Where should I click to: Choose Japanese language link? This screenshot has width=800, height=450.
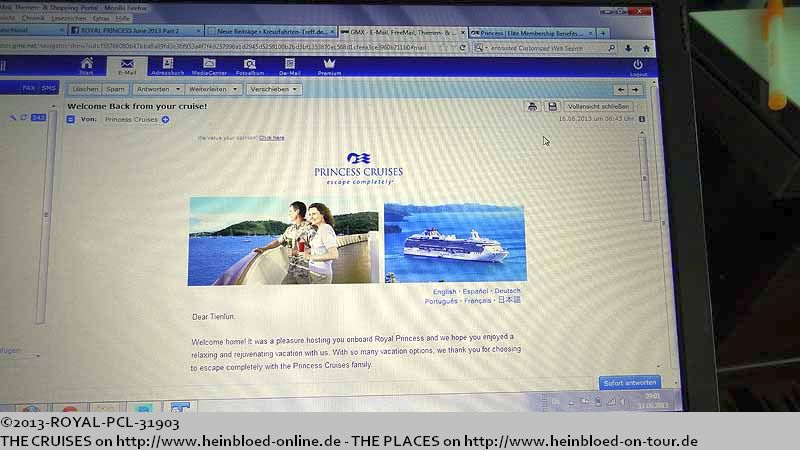pyautogui.click(x=509, y=300)
